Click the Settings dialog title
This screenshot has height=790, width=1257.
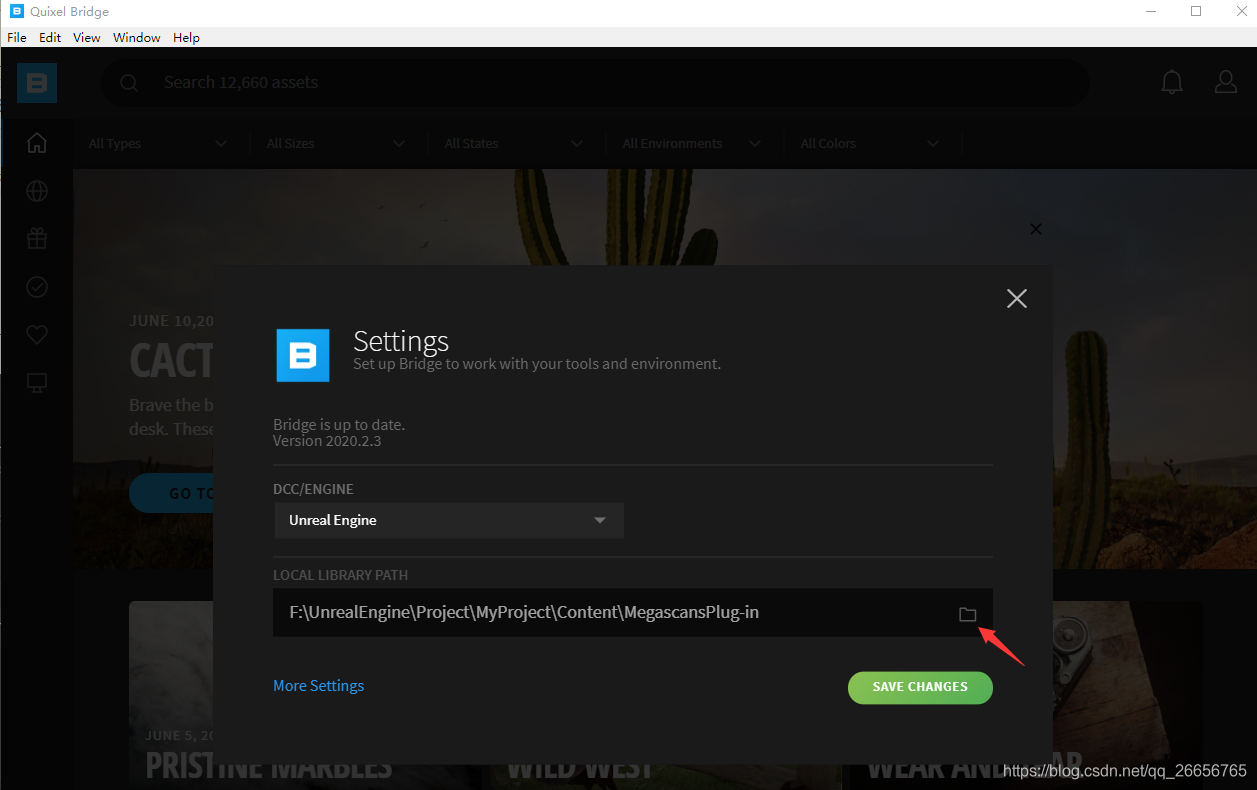click(x=401, y=341)
